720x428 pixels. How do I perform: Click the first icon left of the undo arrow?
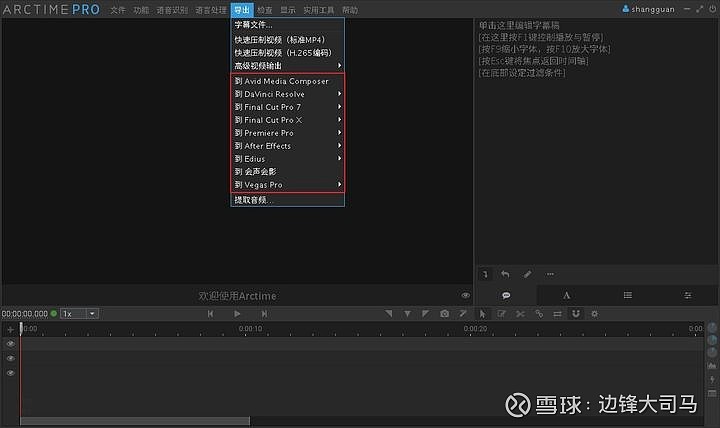click(x=485, y=275)
